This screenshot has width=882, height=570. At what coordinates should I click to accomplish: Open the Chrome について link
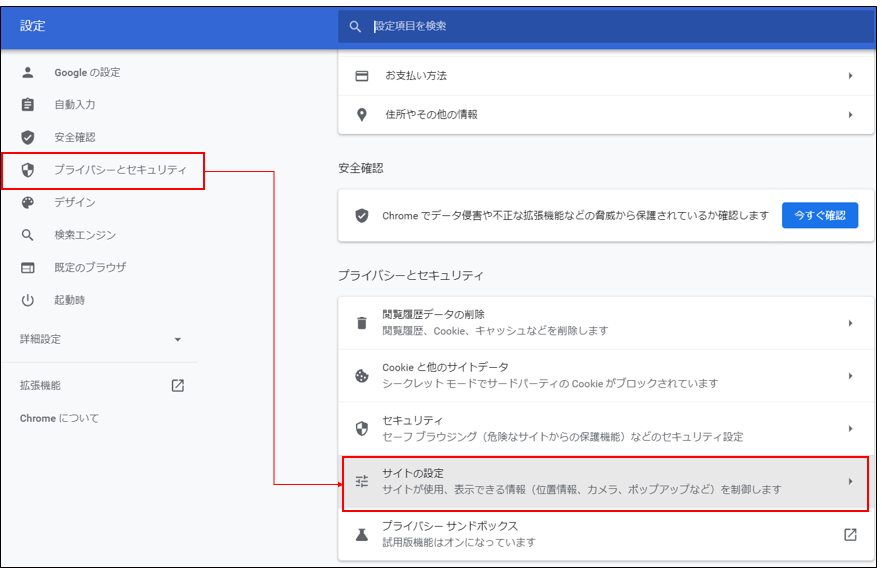(x=60, y=418)
